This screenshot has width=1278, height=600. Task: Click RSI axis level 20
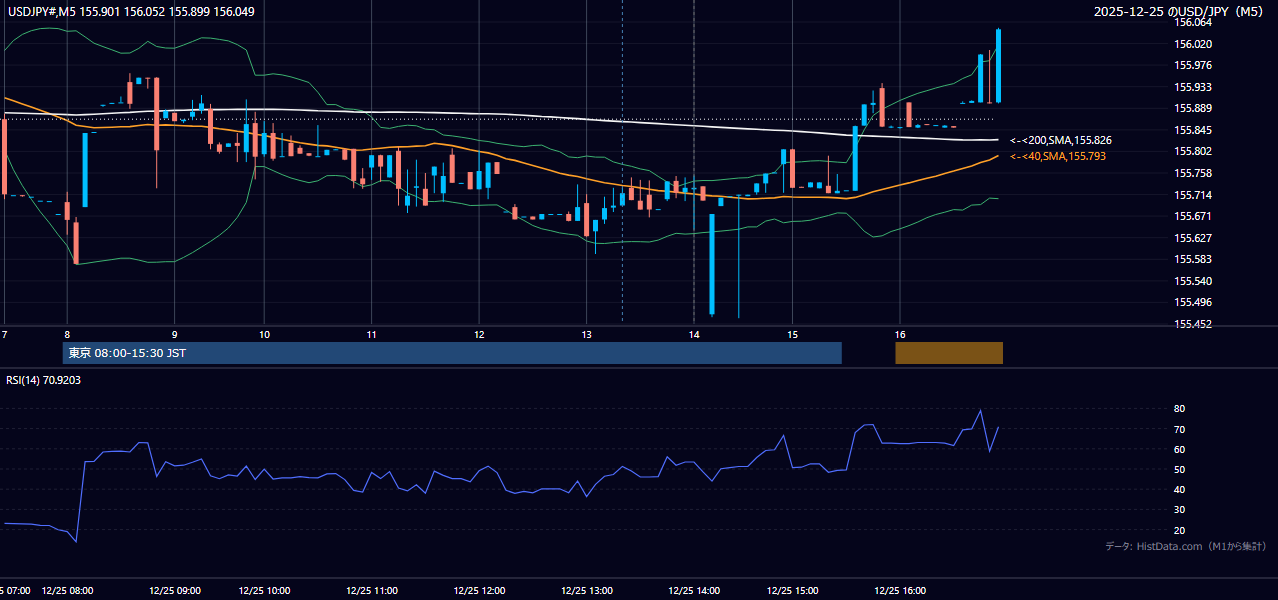tap(1180, 530)
